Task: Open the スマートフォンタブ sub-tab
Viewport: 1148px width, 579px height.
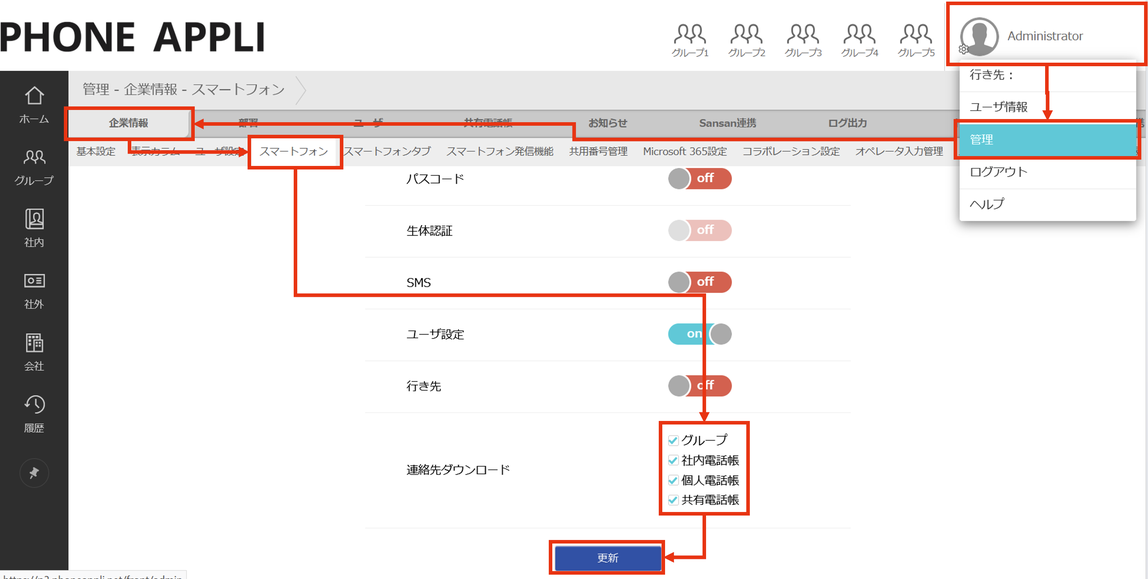Action: point(387,152)
